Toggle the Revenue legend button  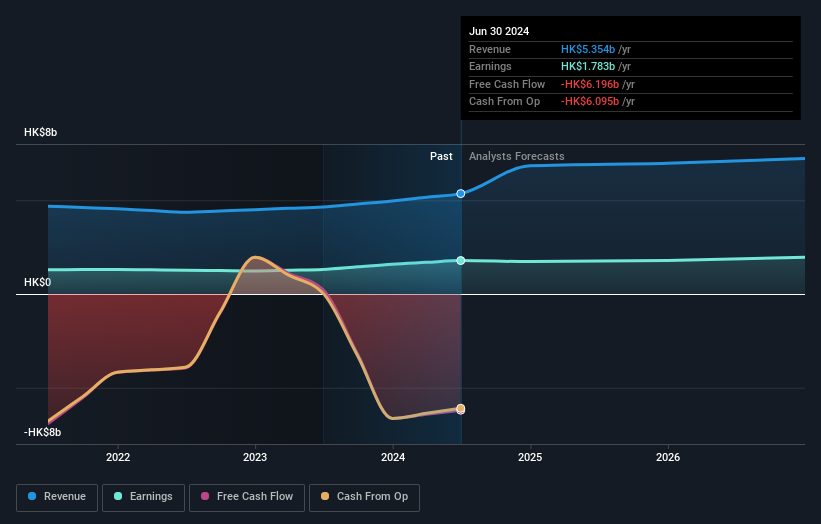[x=57, y=497]
